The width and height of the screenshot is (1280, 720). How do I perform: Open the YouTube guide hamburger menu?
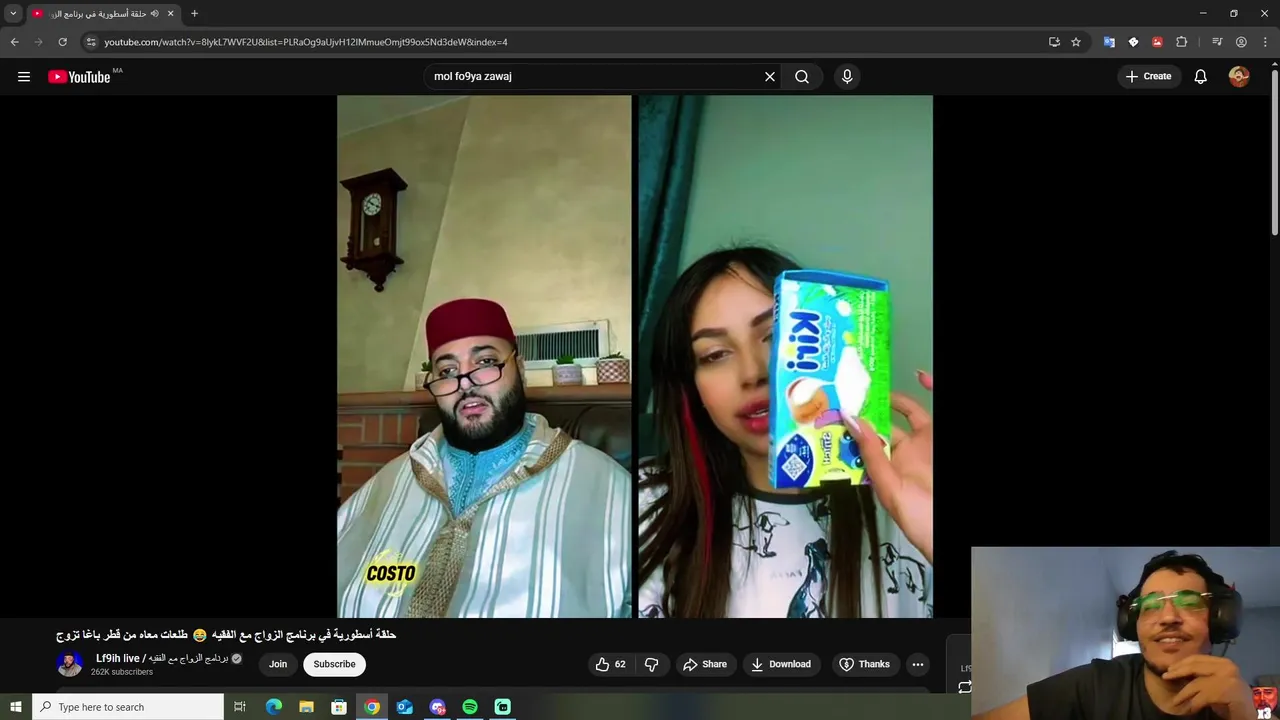tap(24, 76)
